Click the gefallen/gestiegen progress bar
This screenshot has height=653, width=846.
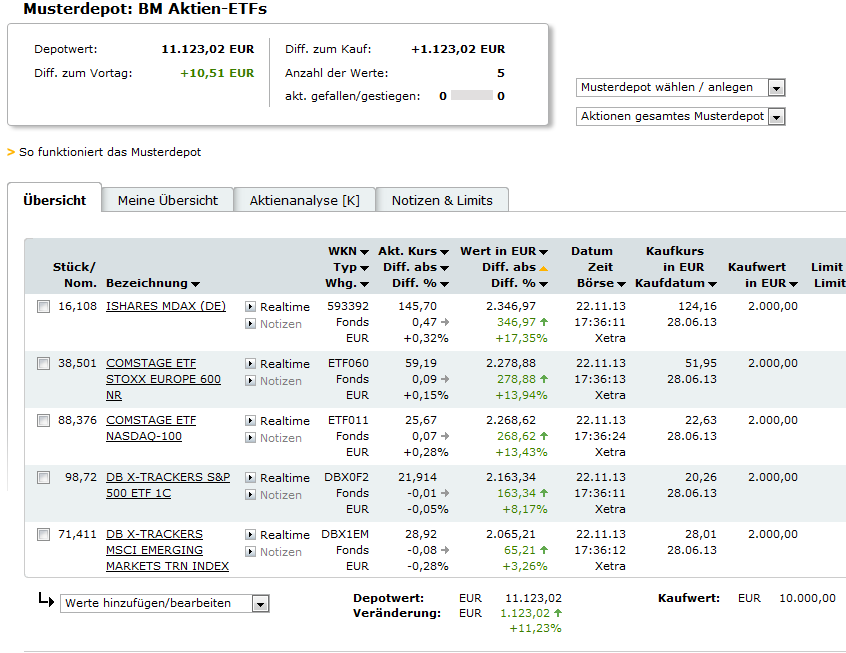(x=471, y=96)
